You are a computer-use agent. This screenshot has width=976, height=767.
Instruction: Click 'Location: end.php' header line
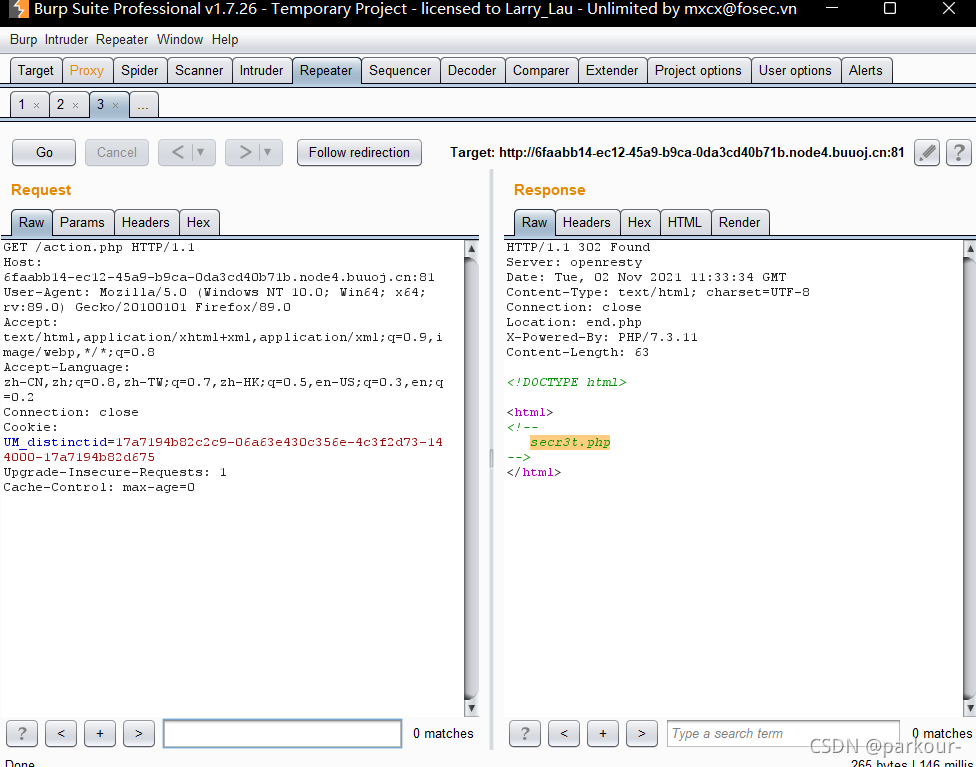tap(574, 322)
